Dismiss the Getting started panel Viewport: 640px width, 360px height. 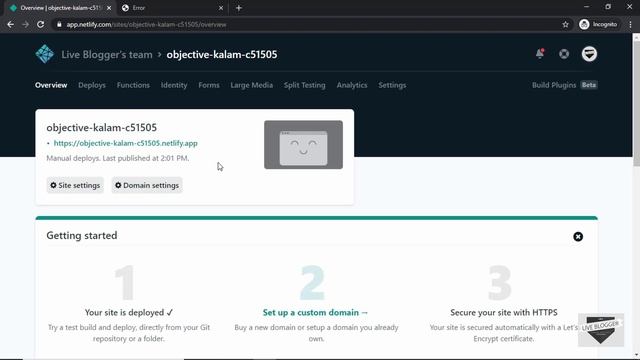[578, 237]
